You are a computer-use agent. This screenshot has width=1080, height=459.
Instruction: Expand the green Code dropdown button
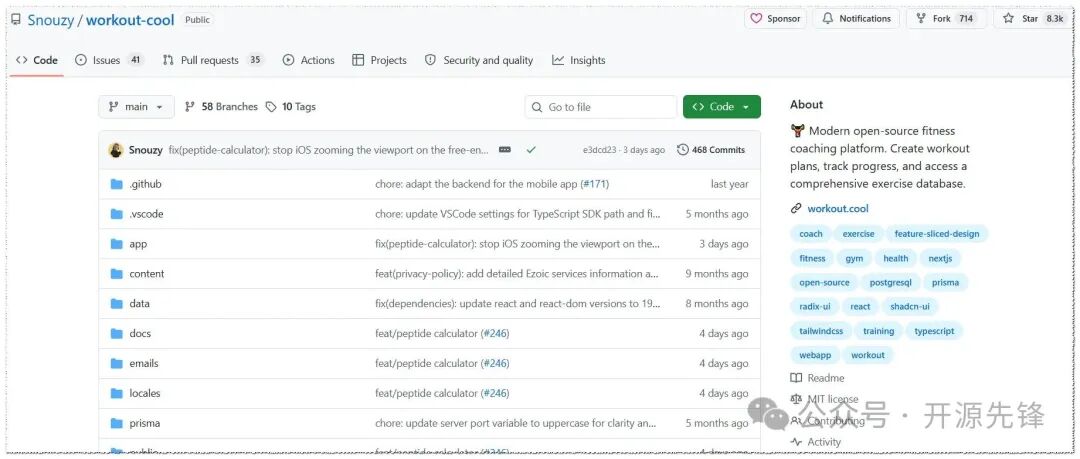click(x=722, y=107)
